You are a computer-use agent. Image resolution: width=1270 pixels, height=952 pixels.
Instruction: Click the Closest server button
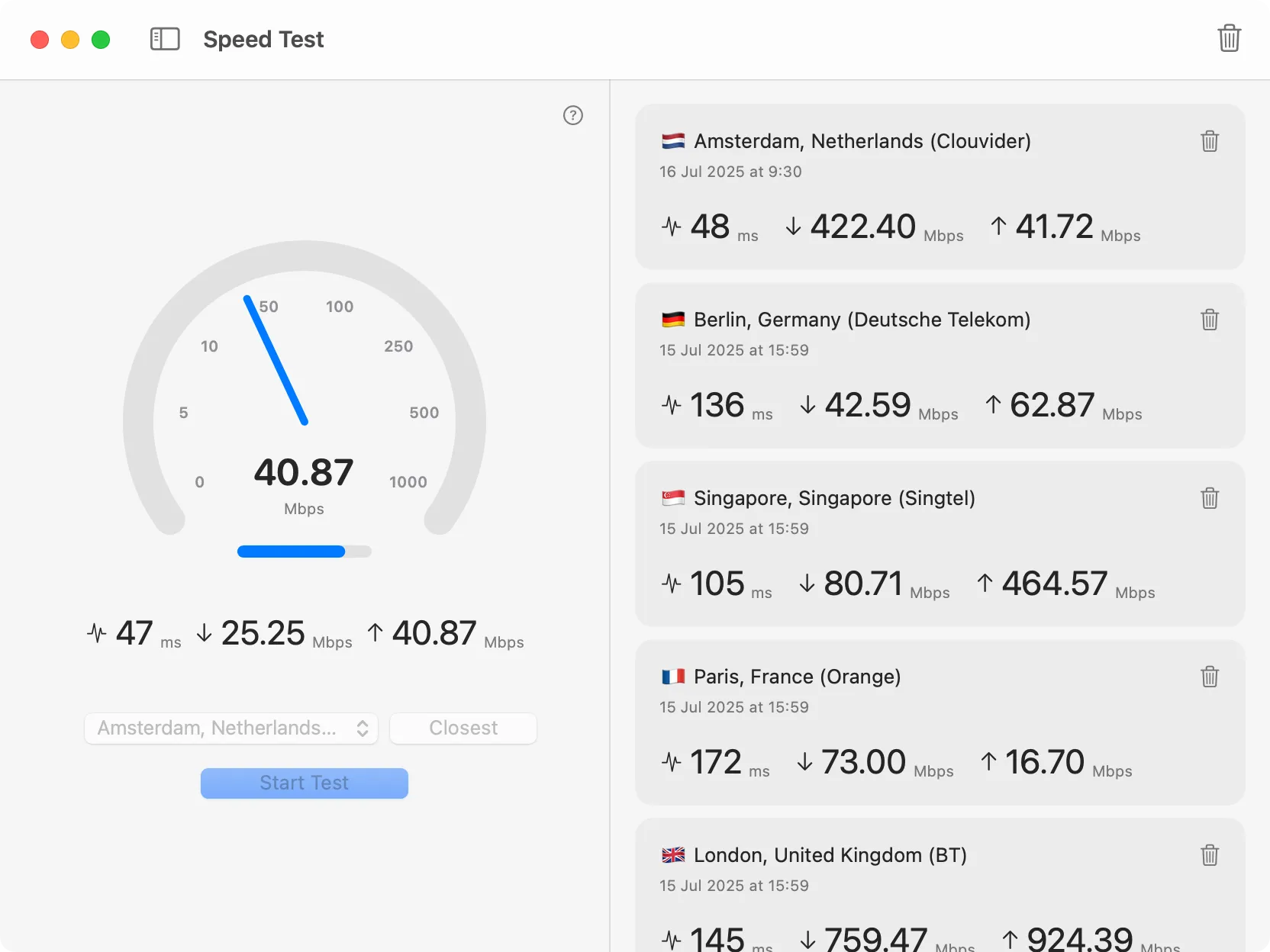tap(463, 728)
